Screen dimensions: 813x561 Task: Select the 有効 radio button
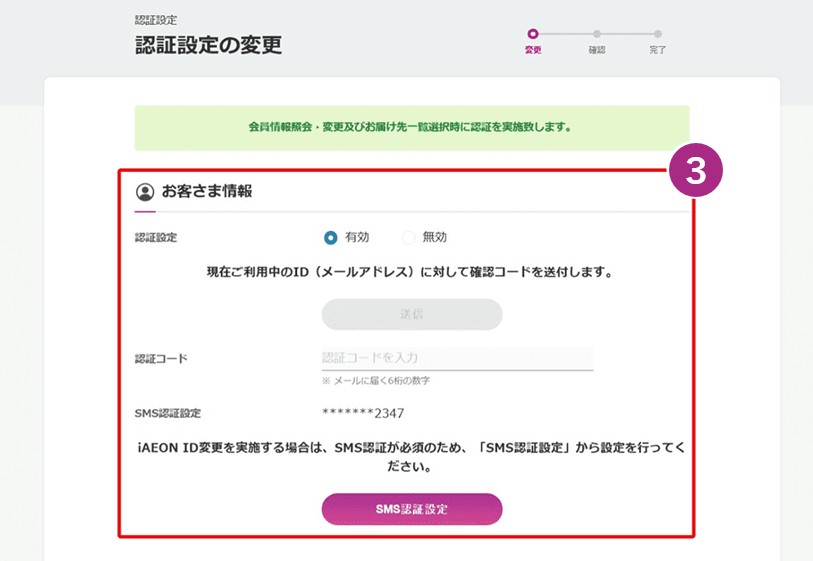(x=331, y=238)
